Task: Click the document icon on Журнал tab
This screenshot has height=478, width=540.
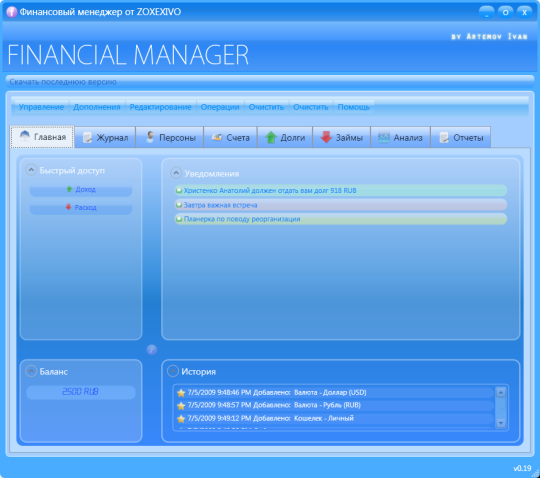Action: pos(87,137)
